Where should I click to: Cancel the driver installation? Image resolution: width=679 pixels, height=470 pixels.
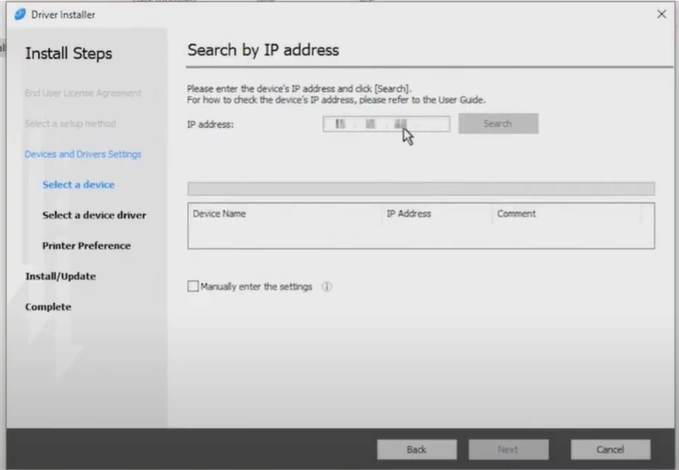610,450
